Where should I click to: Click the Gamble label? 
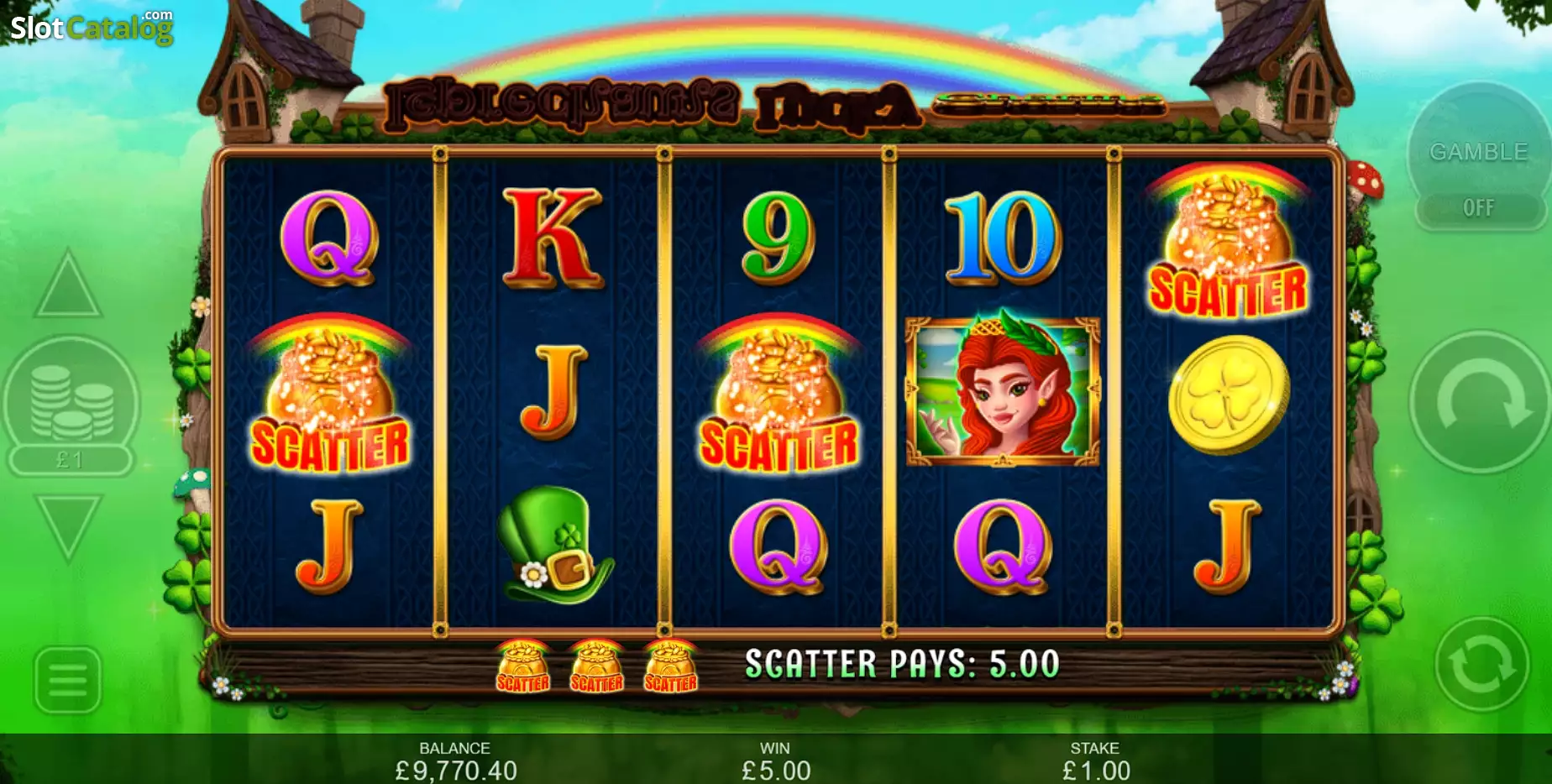click(1479, 152)
